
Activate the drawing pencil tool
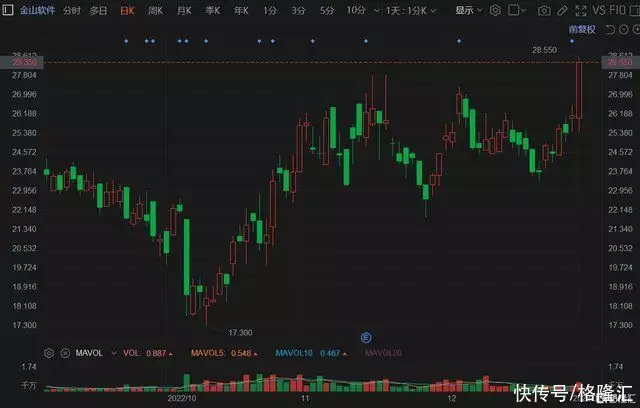coord(562,11)
